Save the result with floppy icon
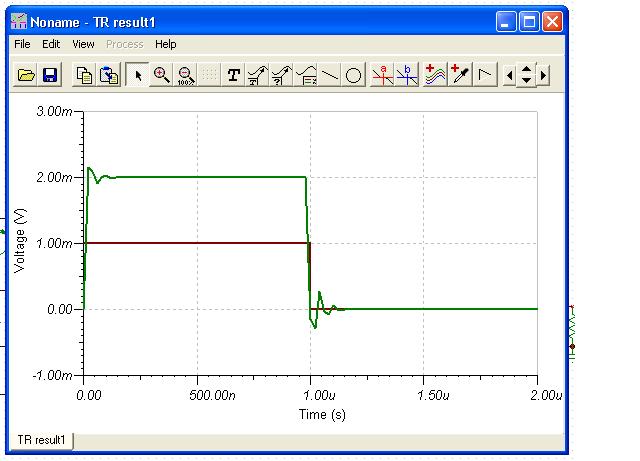This screenshot has width=640, height=461. point(50,75)
